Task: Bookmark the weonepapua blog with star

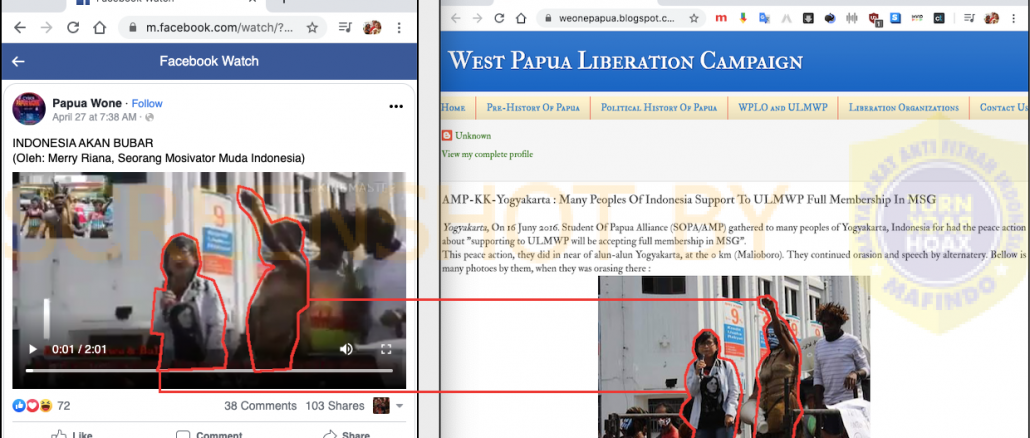Action: pos(694,18)
